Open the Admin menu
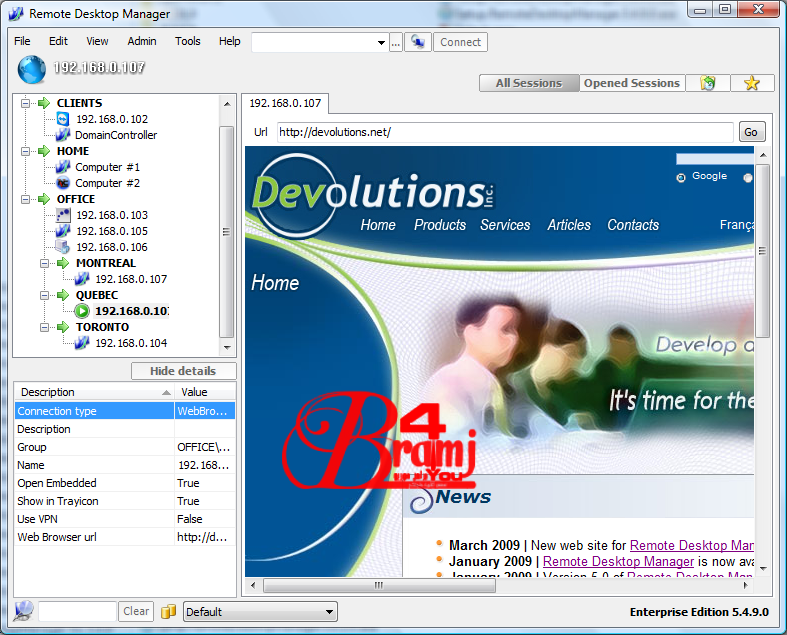787x635 pixels. pos(142,41)
